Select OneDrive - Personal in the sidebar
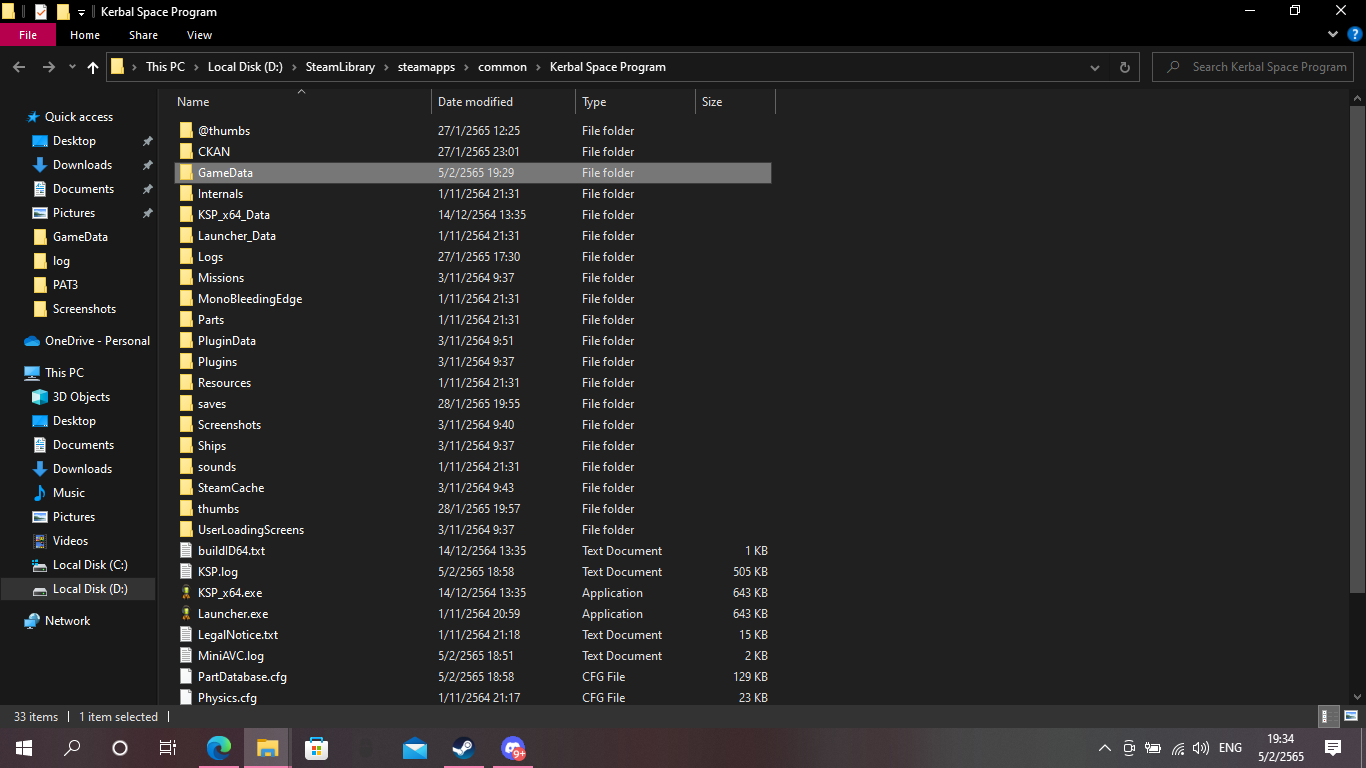1366x768 pixels. tap(97, 341)
